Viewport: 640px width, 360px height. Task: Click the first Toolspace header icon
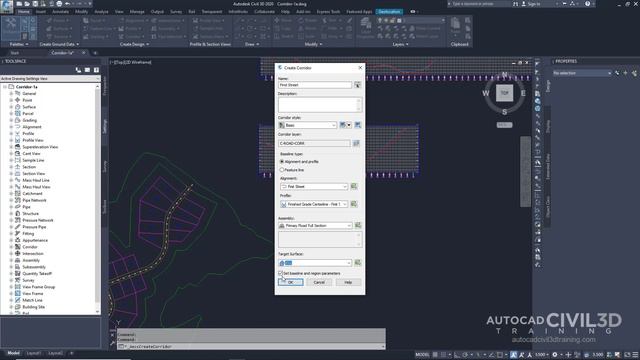point(78,70)
